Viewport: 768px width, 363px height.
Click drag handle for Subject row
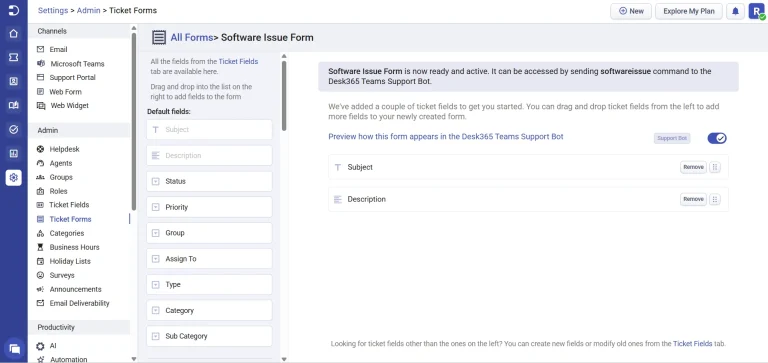point(715,167)
